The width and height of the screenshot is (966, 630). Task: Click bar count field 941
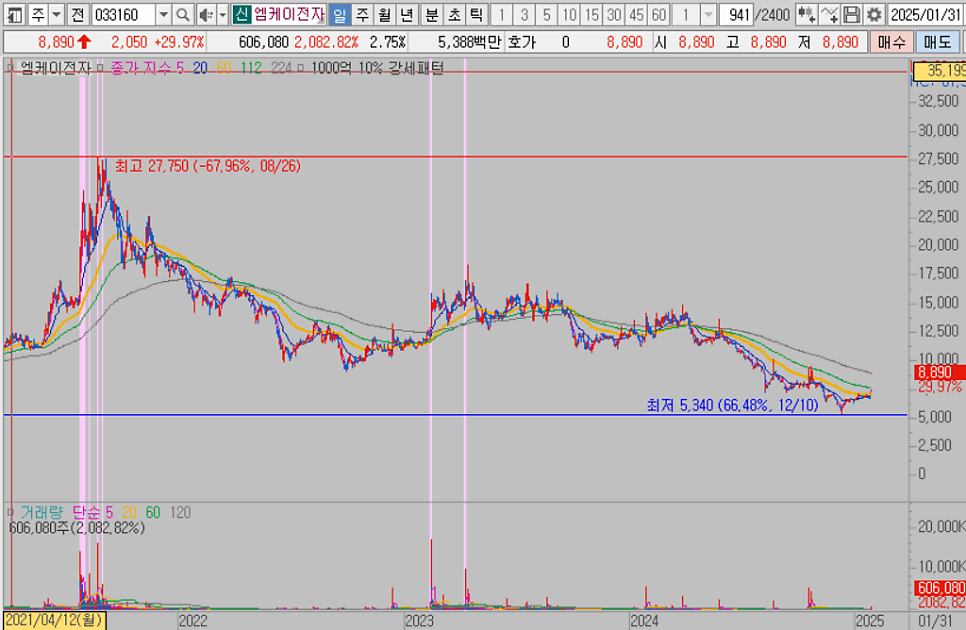tap(736, 14)
